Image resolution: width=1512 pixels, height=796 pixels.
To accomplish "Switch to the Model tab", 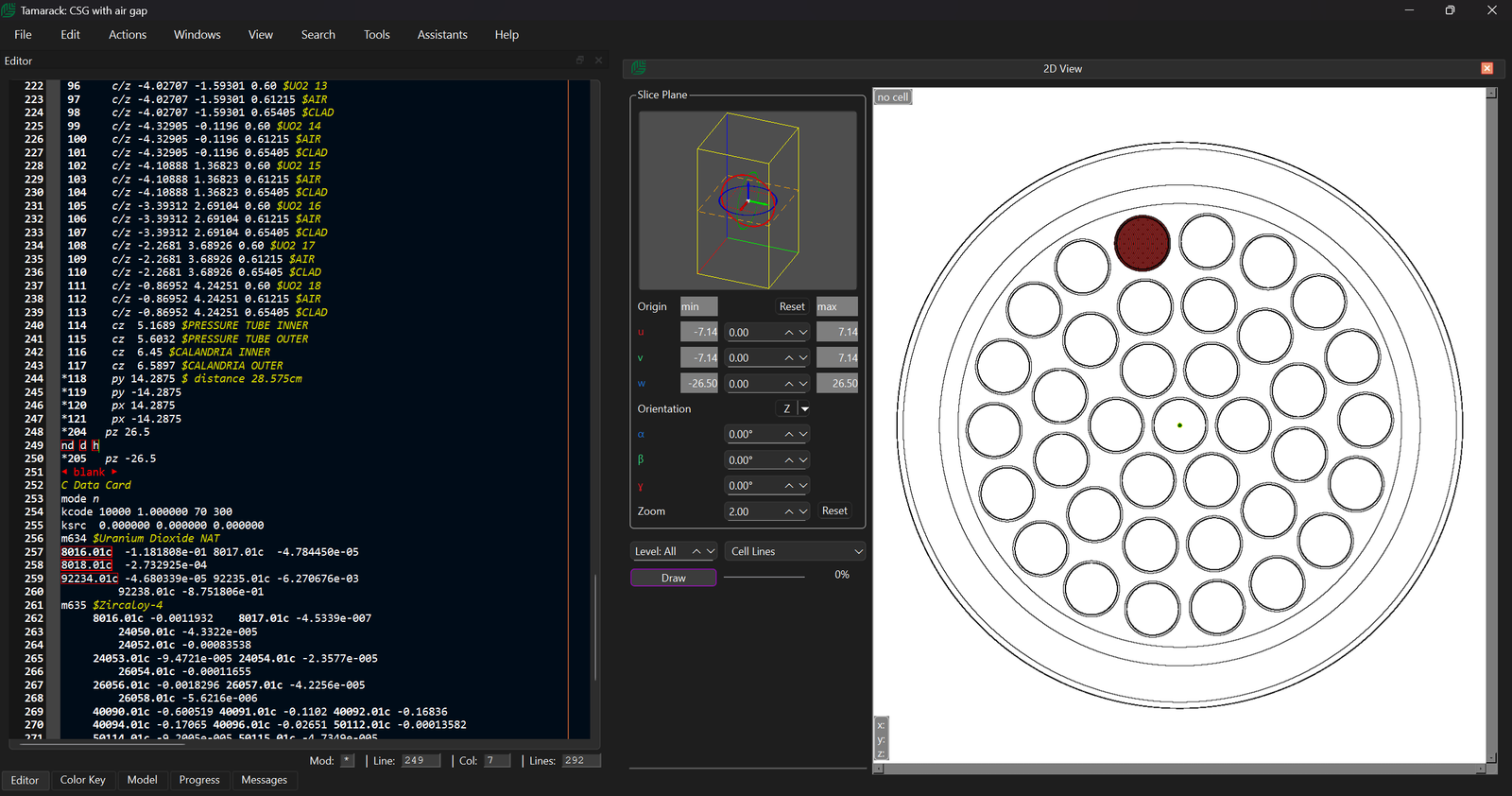I will tap(143, 780).
